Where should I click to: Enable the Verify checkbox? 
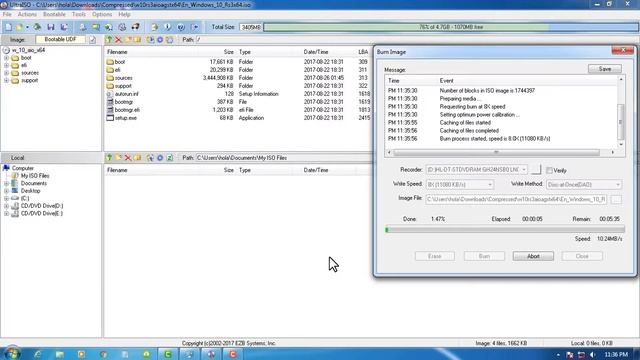(549, 171)
